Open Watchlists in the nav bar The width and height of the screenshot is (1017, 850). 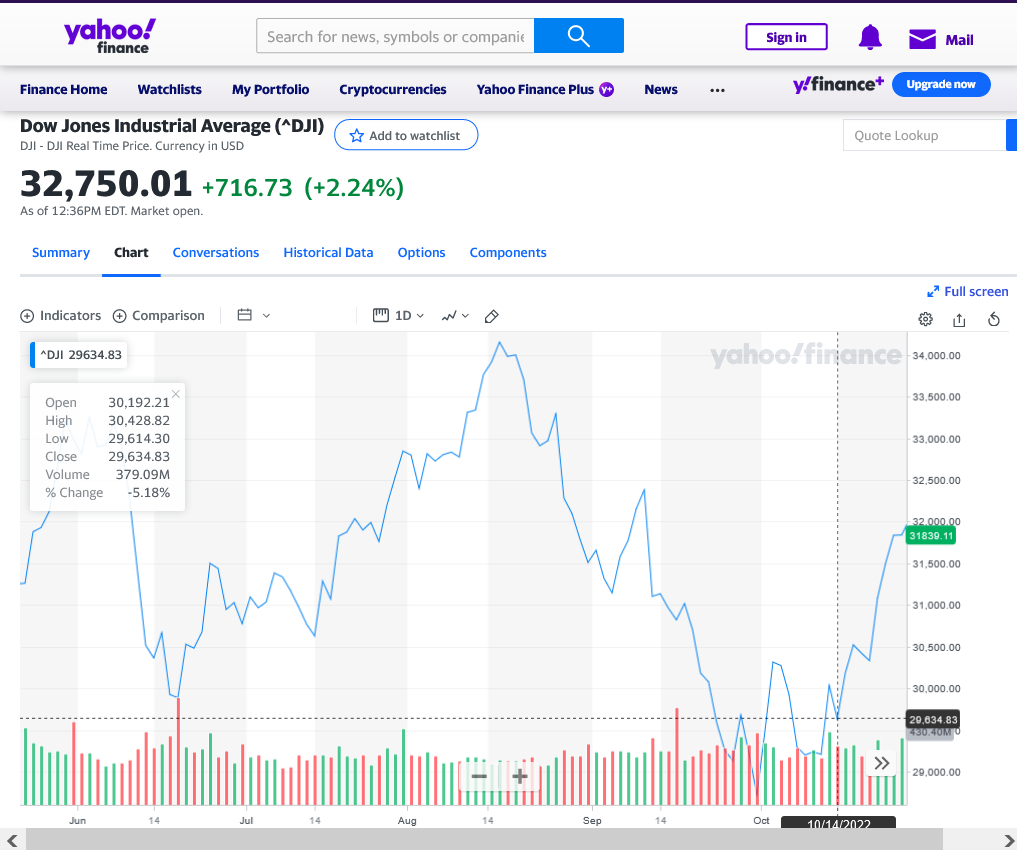[x=169, y=89]
